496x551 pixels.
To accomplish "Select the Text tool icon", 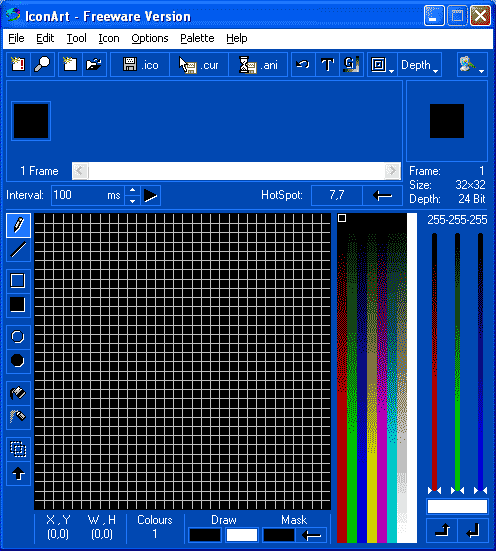I will click(327, 65).
